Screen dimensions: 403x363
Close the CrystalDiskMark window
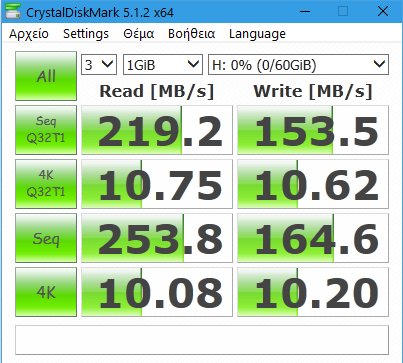coord(383,12)
